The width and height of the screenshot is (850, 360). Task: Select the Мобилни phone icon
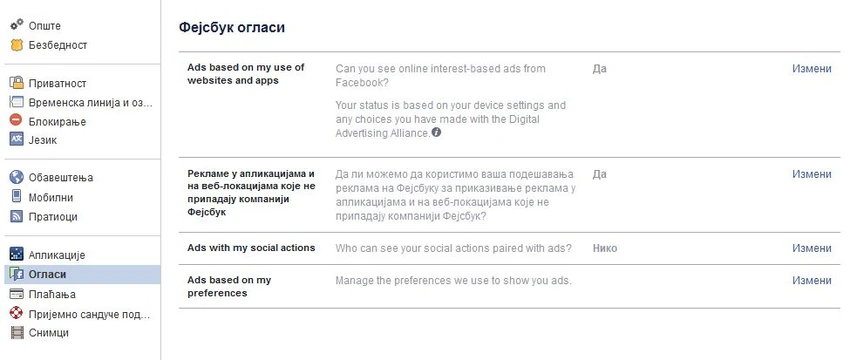[17, 197]
